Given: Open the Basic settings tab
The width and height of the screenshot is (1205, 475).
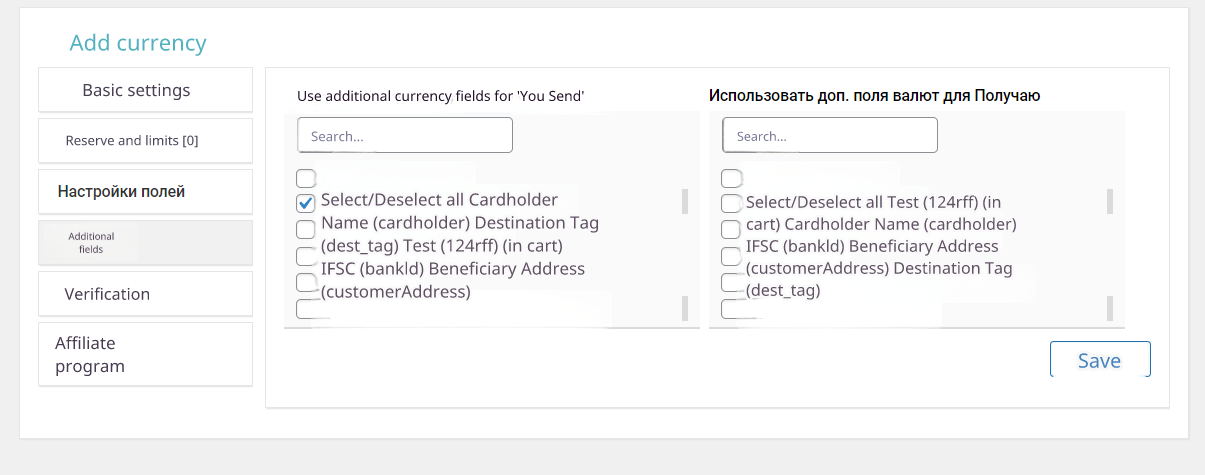Looking at the screenshot, I should [x=145, y=90].
